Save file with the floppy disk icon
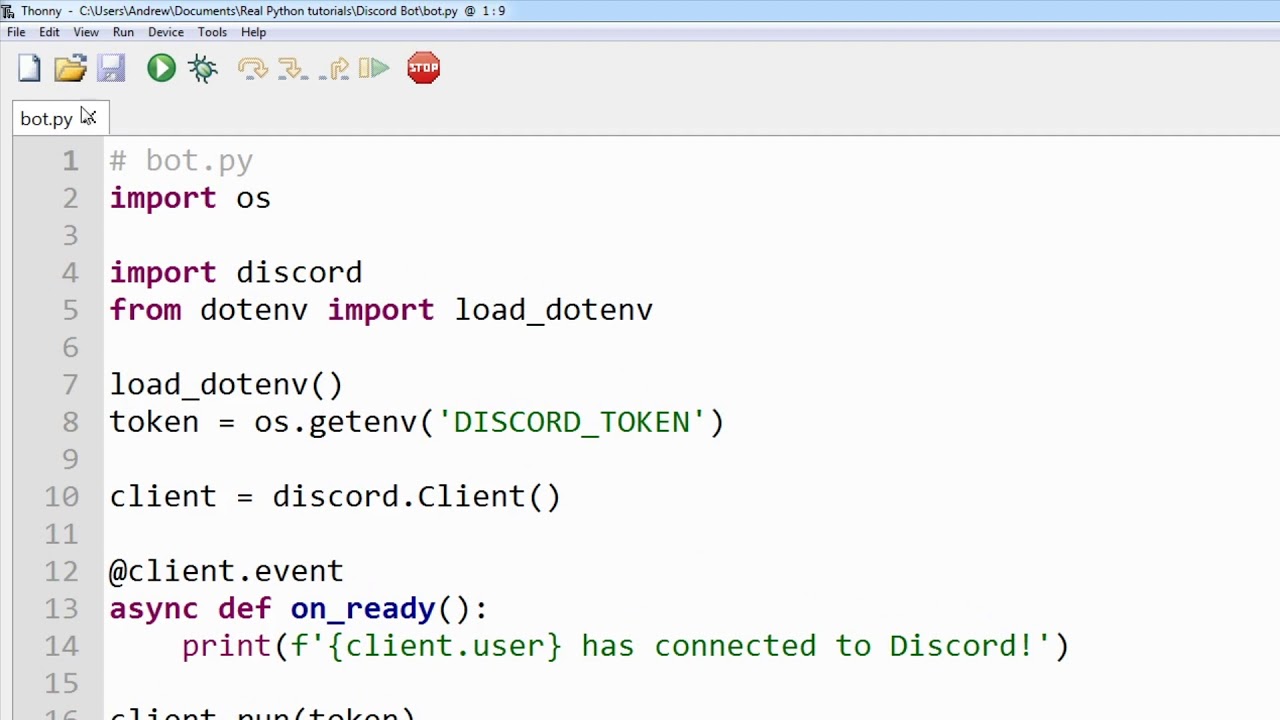 point(111,68)
